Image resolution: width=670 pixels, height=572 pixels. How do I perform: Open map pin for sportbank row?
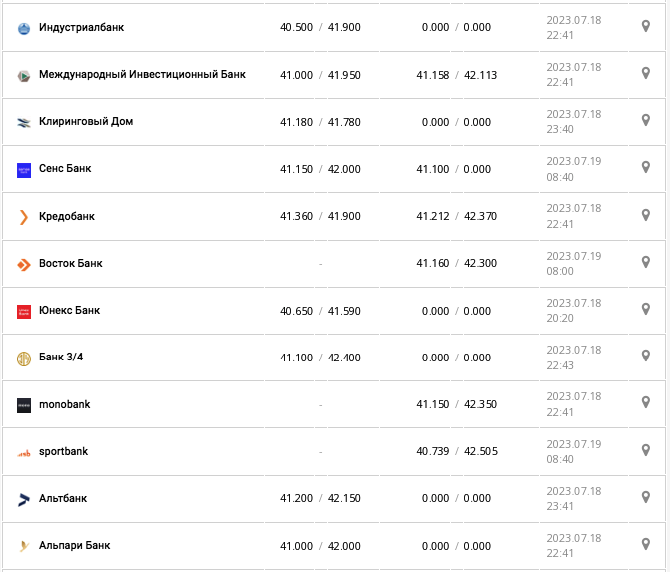[x=646, y=450]
